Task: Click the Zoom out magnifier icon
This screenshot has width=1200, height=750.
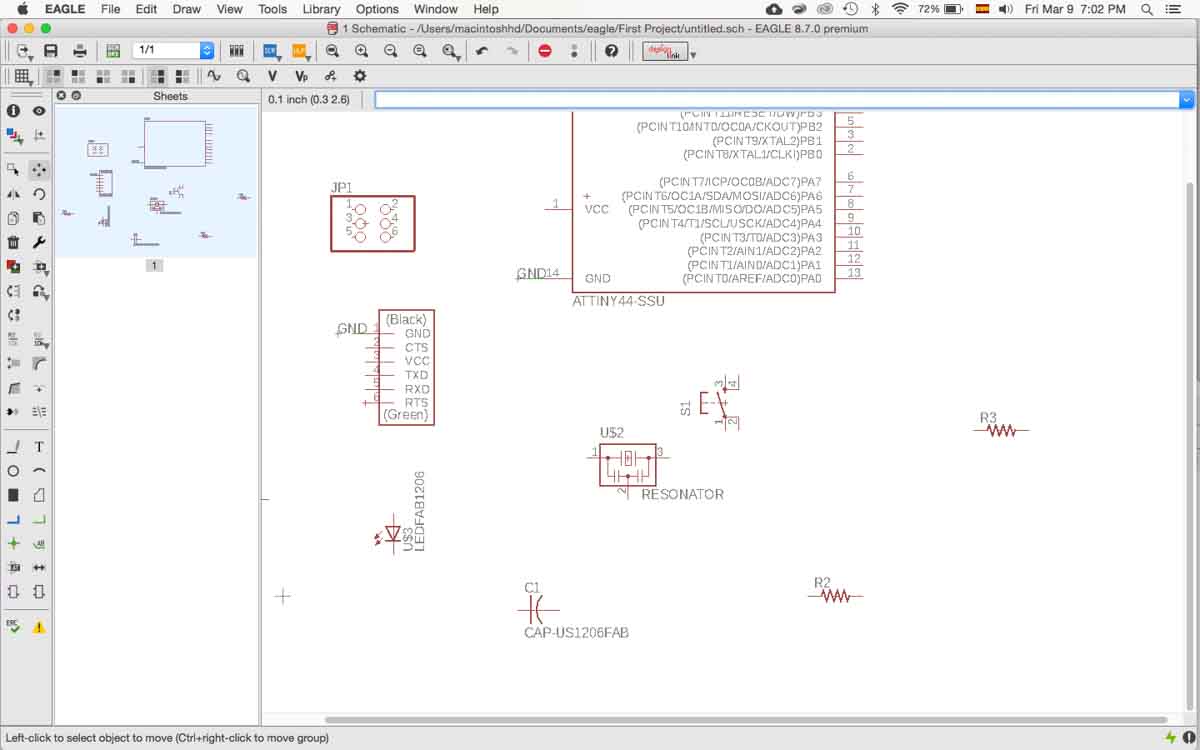Action: [x=391, y=51]
